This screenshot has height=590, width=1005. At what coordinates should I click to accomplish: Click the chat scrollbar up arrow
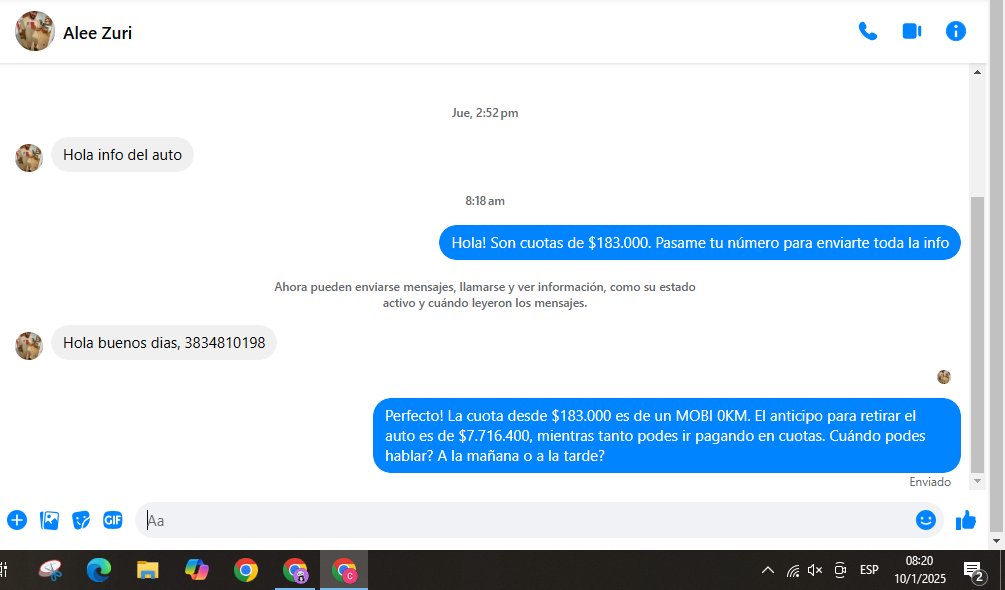point(977,72)
